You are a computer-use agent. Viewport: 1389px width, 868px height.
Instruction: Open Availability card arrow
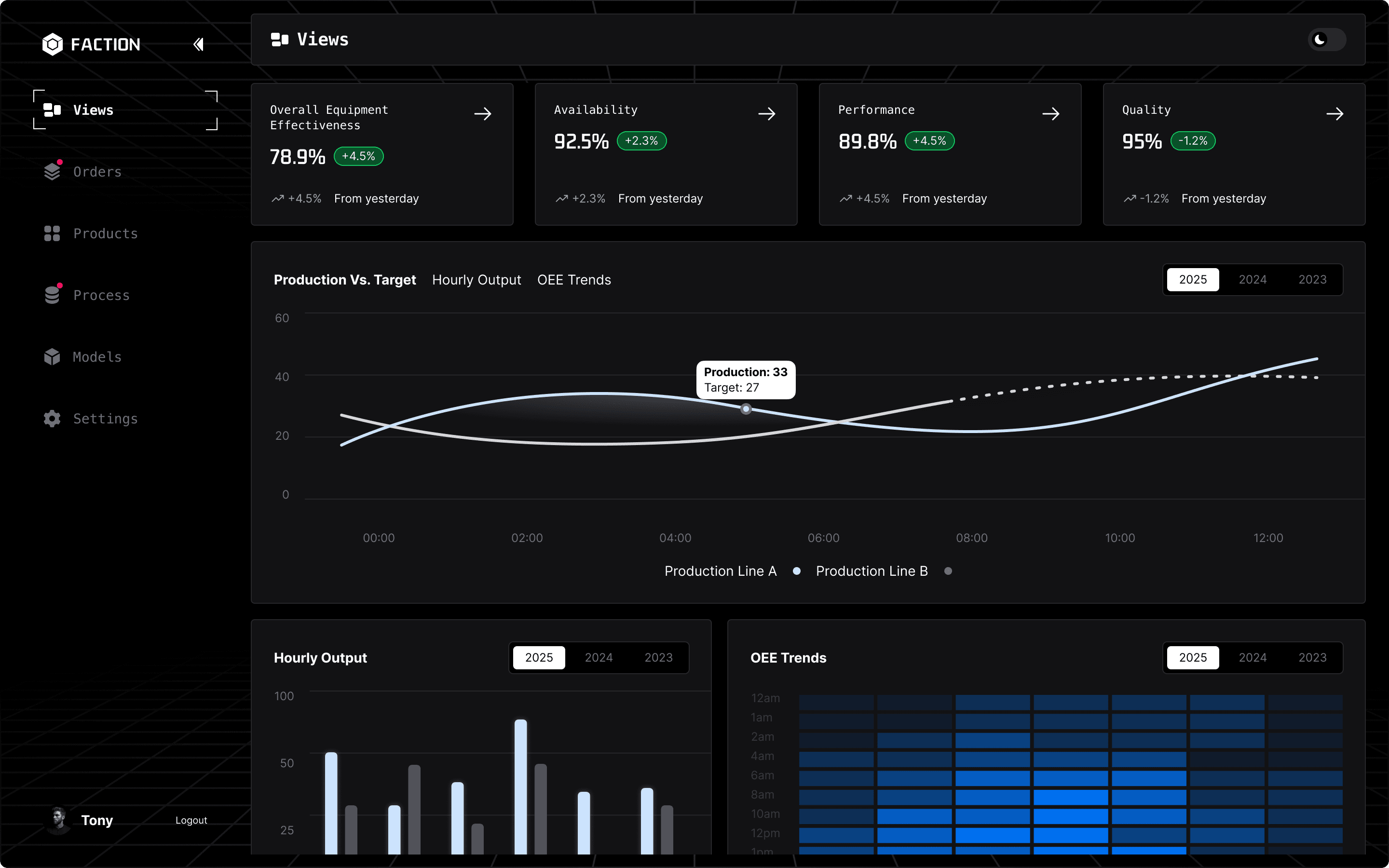click(x=767, y=114)
